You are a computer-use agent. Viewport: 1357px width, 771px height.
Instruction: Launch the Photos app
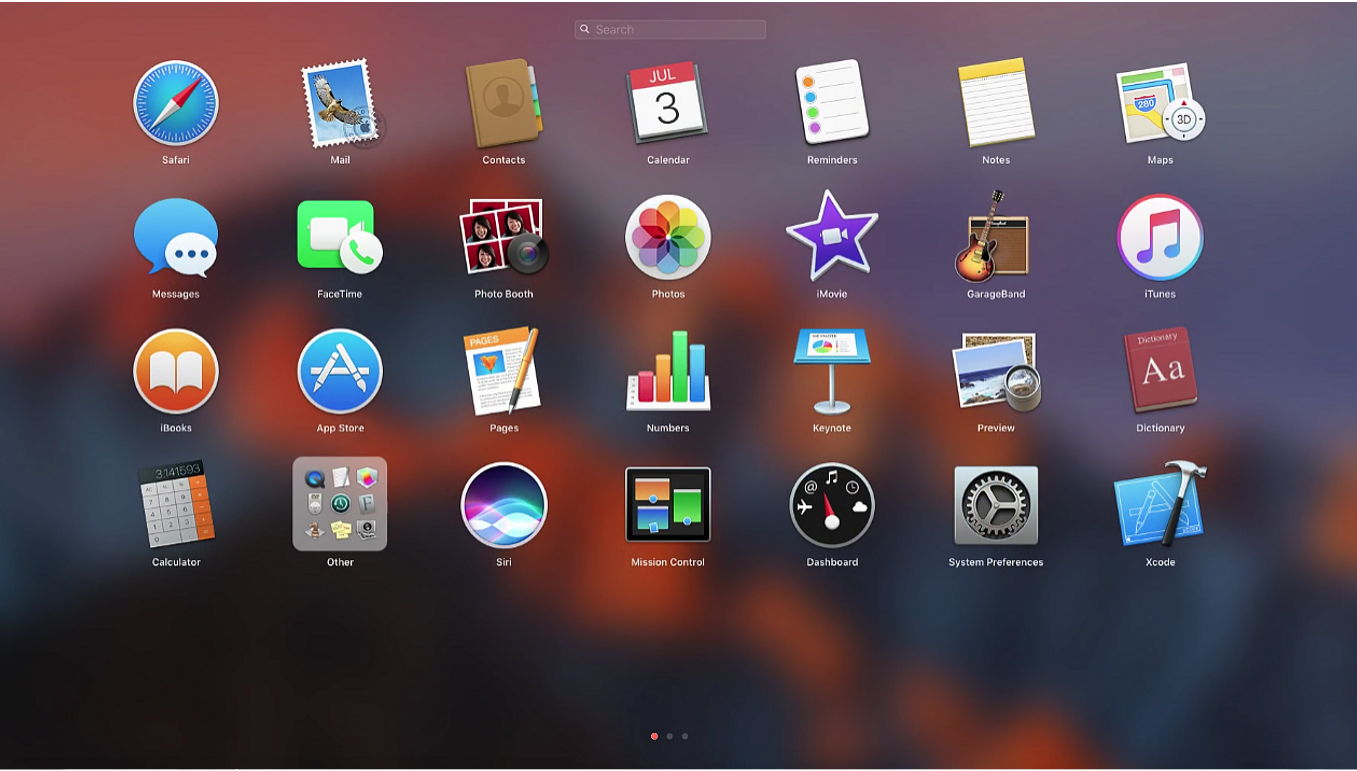point(668,238)
